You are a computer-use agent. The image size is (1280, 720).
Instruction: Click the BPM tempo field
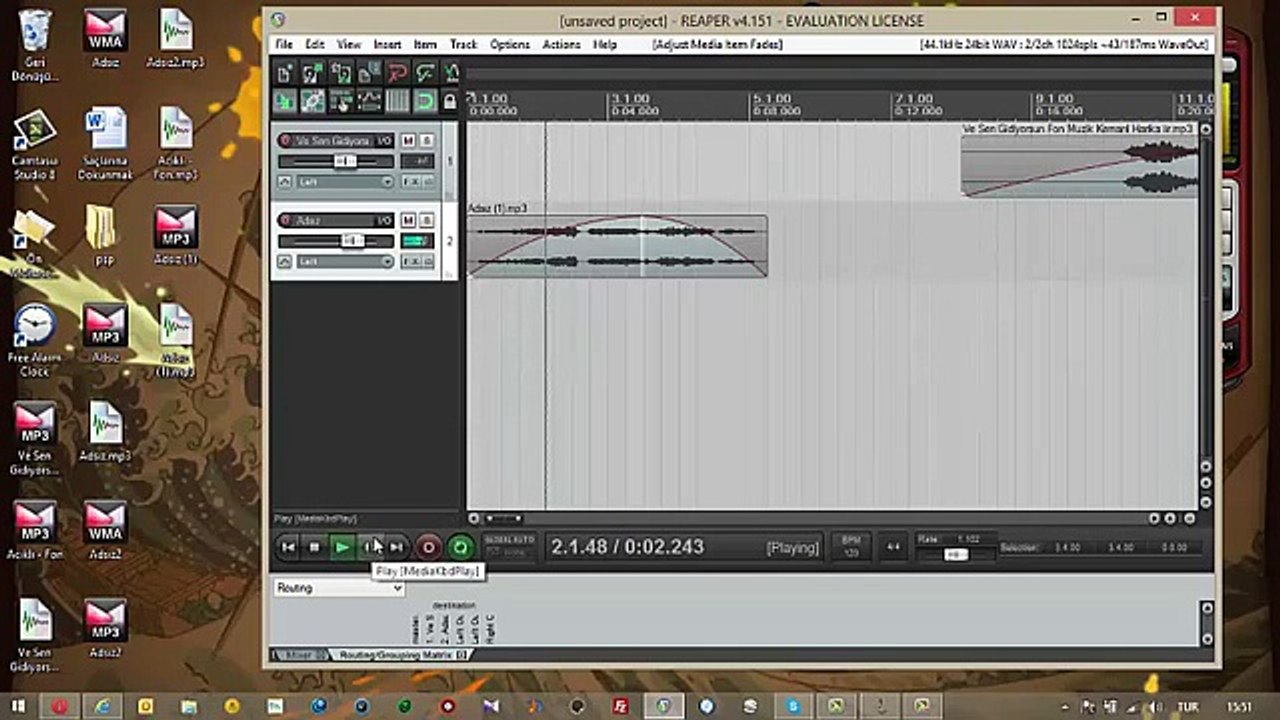(x=851, y=546)
